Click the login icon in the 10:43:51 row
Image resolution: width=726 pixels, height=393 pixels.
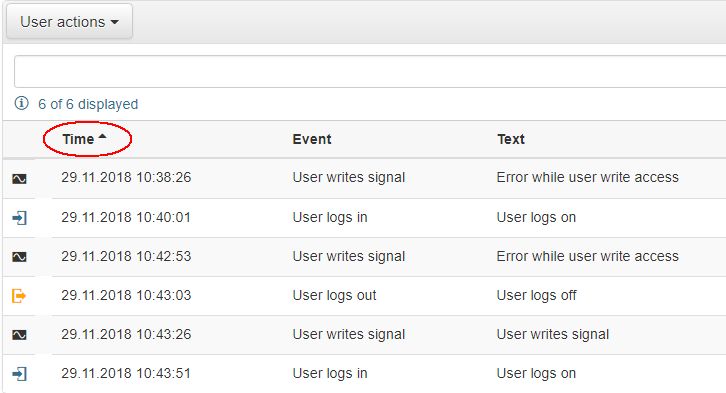pyautogui.click(x=19, y=374)
